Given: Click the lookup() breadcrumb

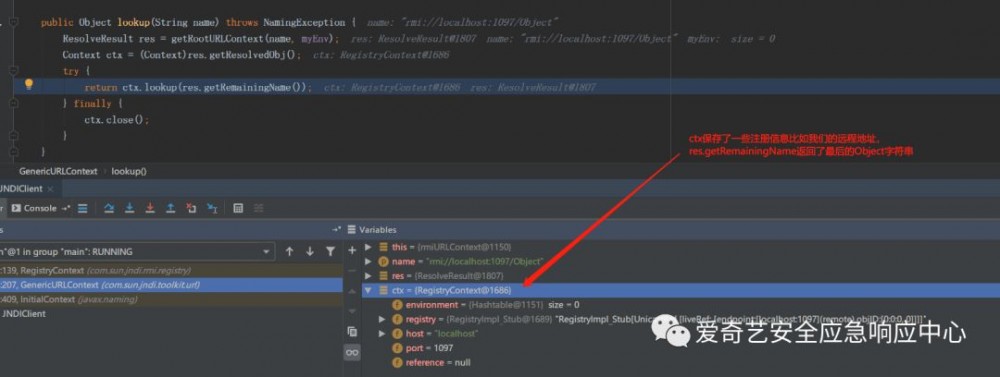Looking at the screenshot, I should pyautogui.click(x=129, y=171).
